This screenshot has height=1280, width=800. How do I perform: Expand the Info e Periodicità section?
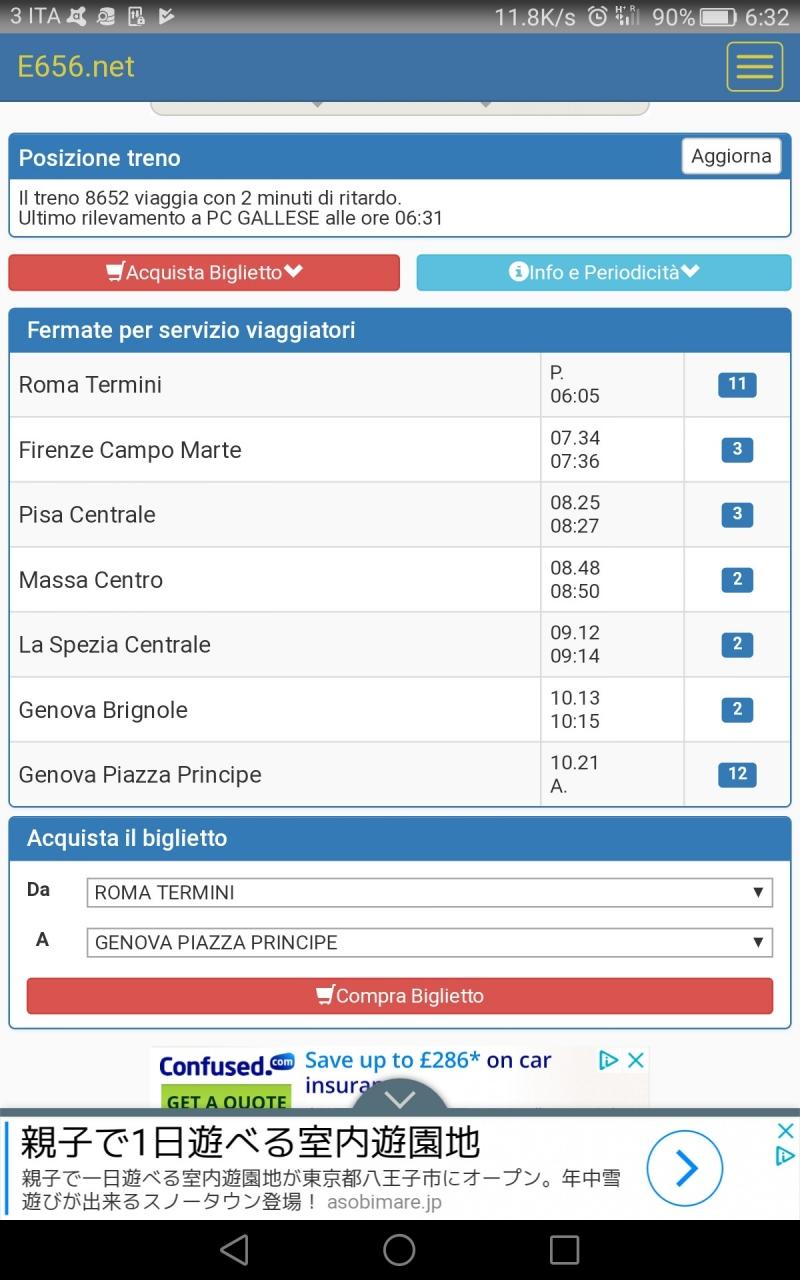pos(603,272)
